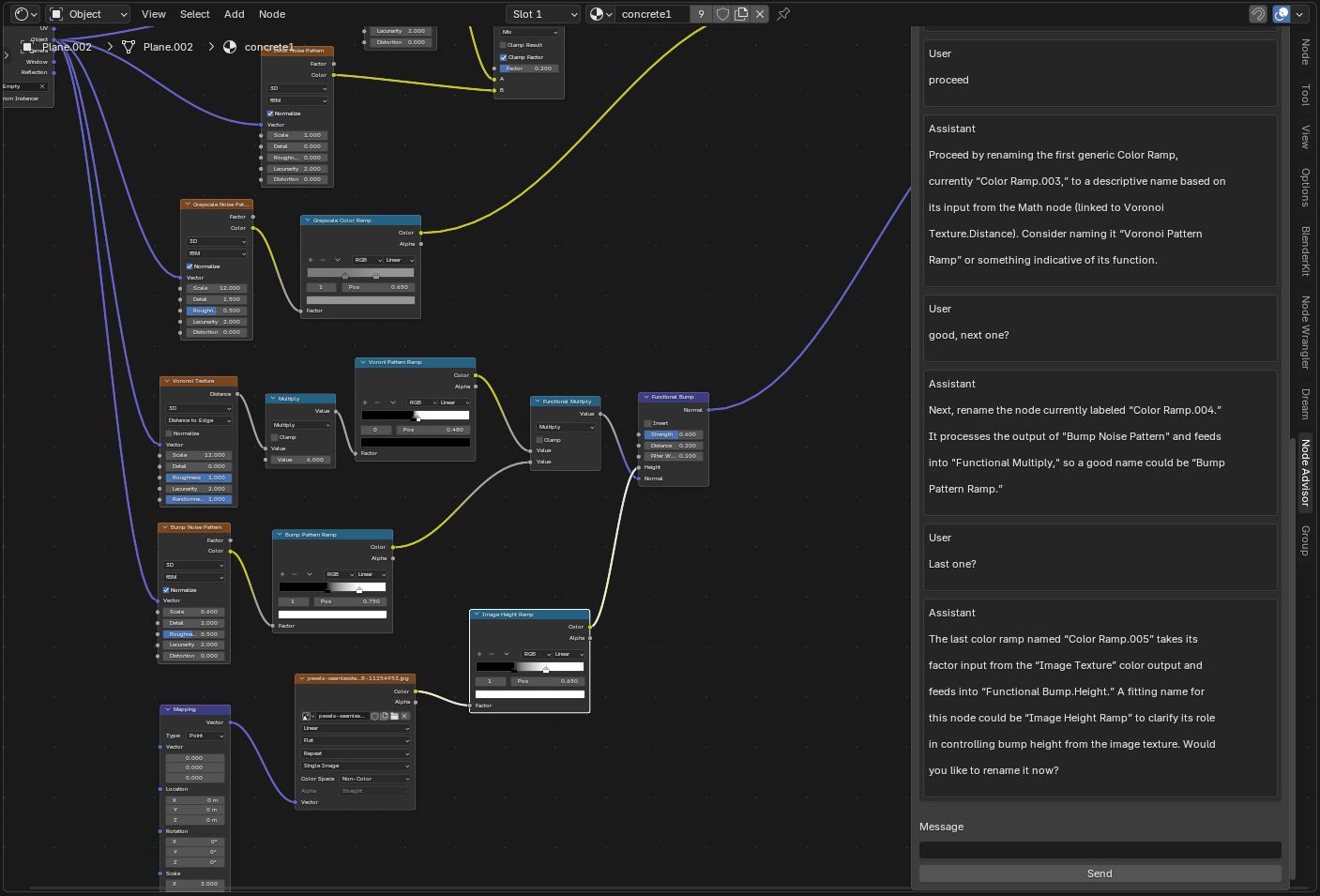Click the Message input field
Image resolution: width=1320 pixels, height=896 pixels.
point(1100,850)
